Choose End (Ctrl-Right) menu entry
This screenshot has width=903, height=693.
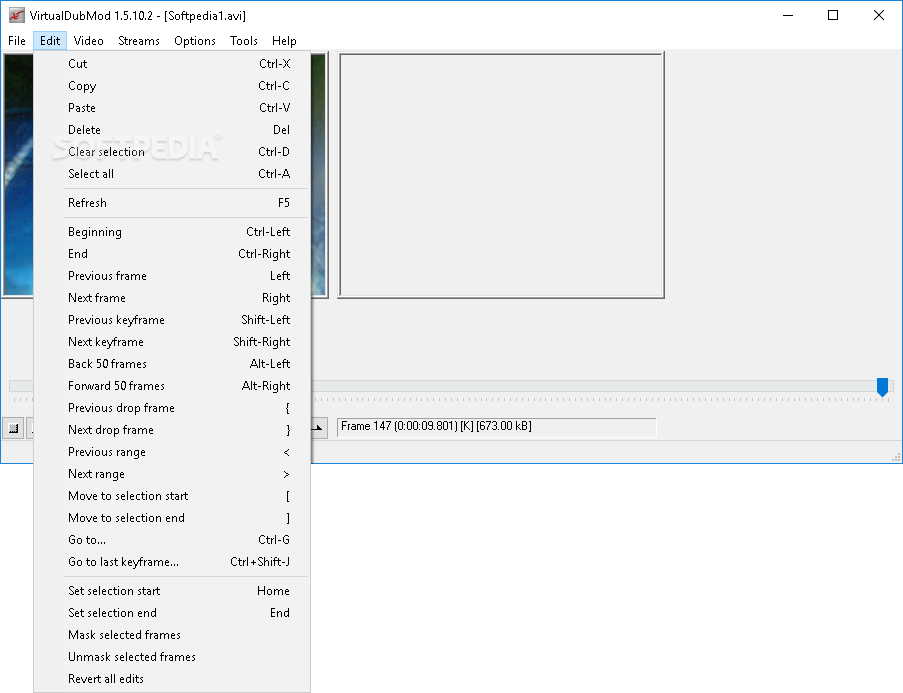point(172,253)
